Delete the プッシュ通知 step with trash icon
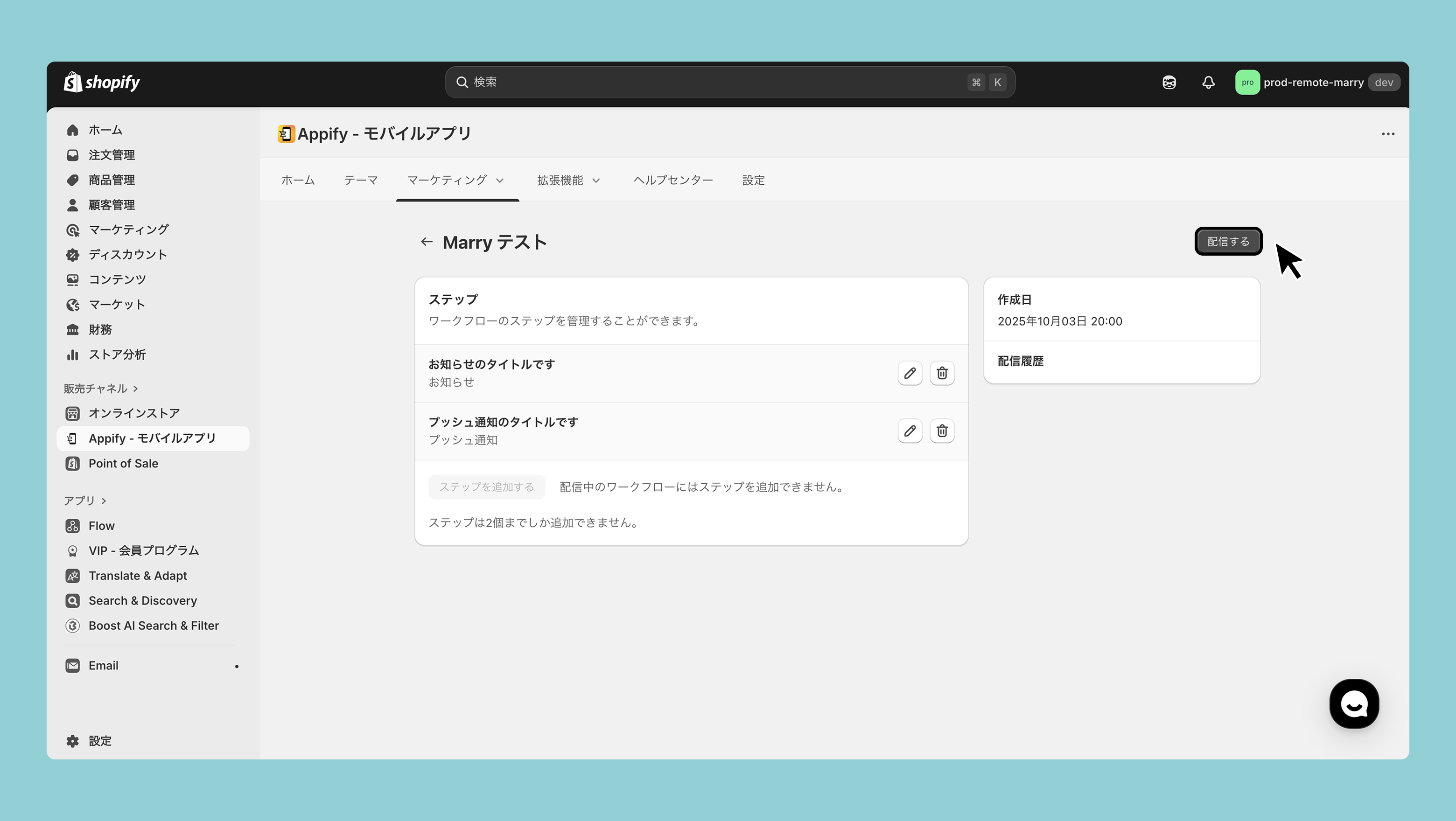 (x=942, y=431)
